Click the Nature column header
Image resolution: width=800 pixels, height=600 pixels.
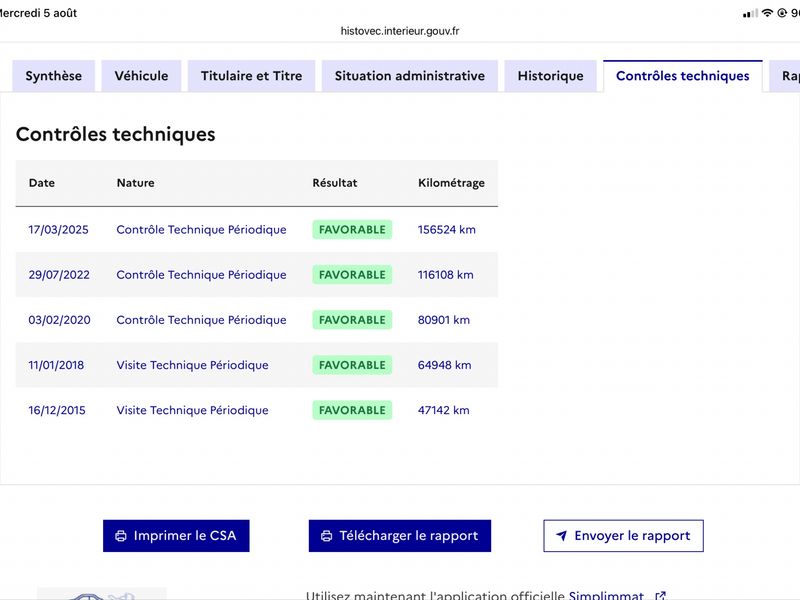click(136, 183)
